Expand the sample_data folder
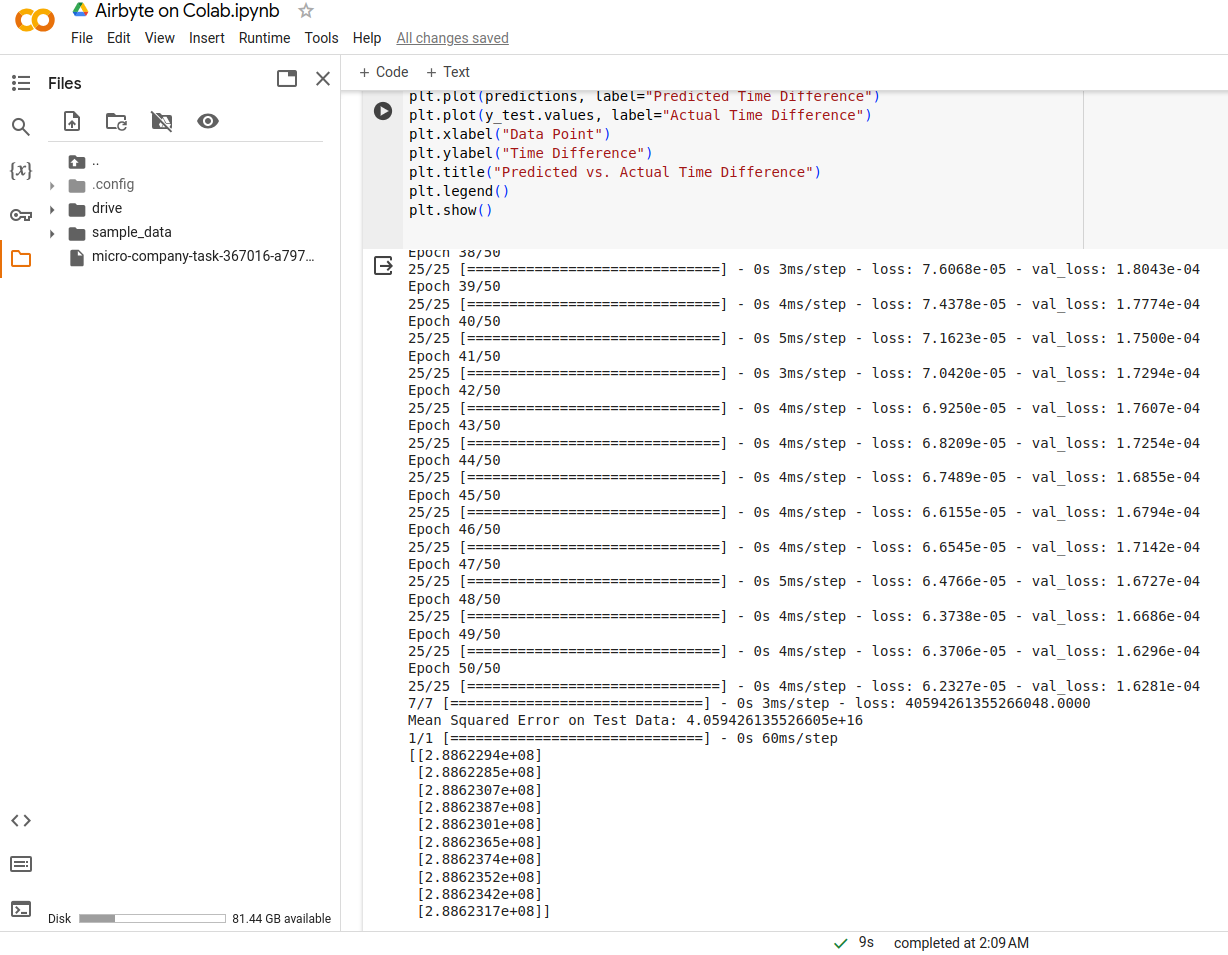The height and width of the screenshot is (955, 1228). point(52,233)
